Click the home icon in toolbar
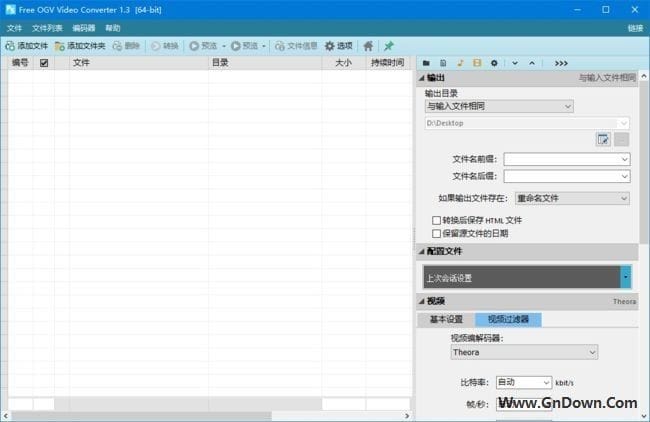Image resolution: width=650 pixels, height=422 pixels. pyautogui.click(x=368, y=46)
